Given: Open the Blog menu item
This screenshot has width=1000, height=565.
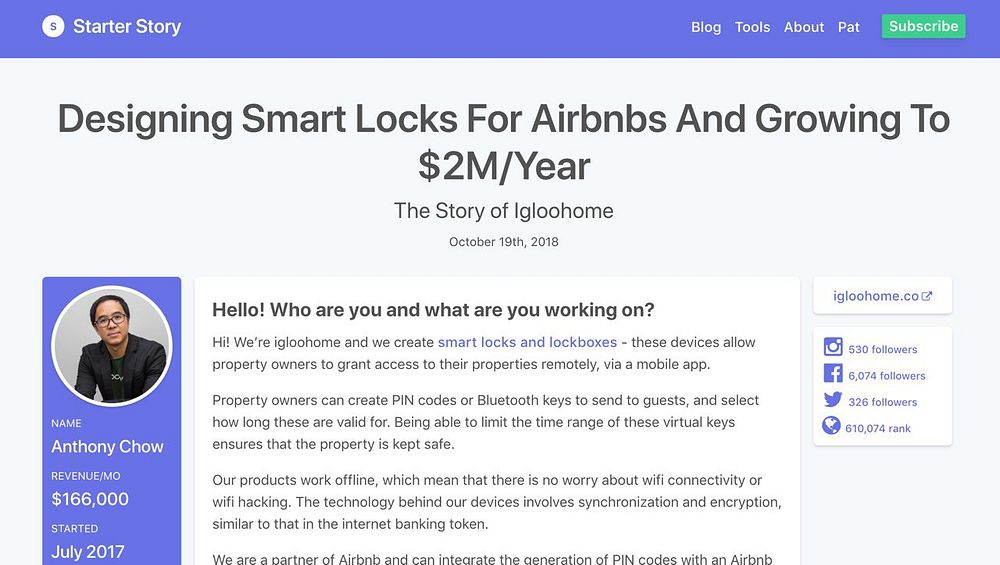Looking at the screenshot, I should (706, 27).
